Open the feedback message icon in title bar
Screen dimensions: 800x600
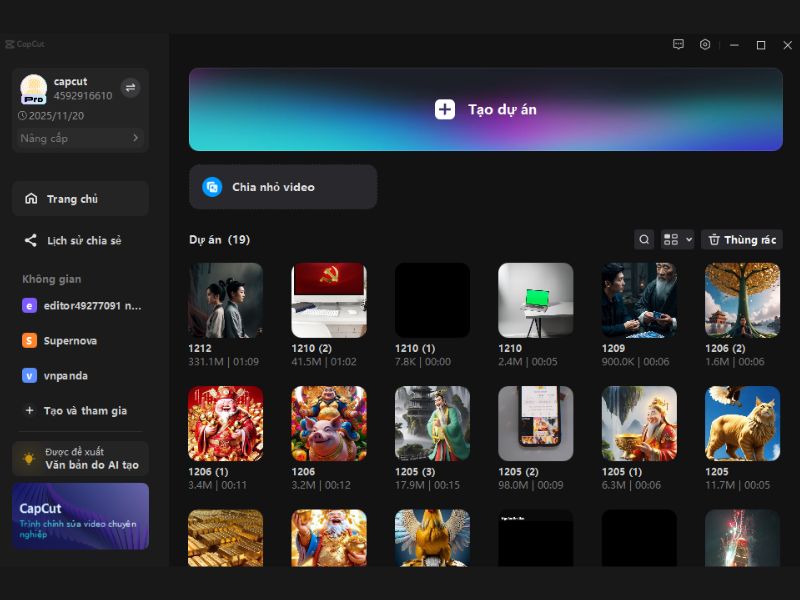(678, 45)
